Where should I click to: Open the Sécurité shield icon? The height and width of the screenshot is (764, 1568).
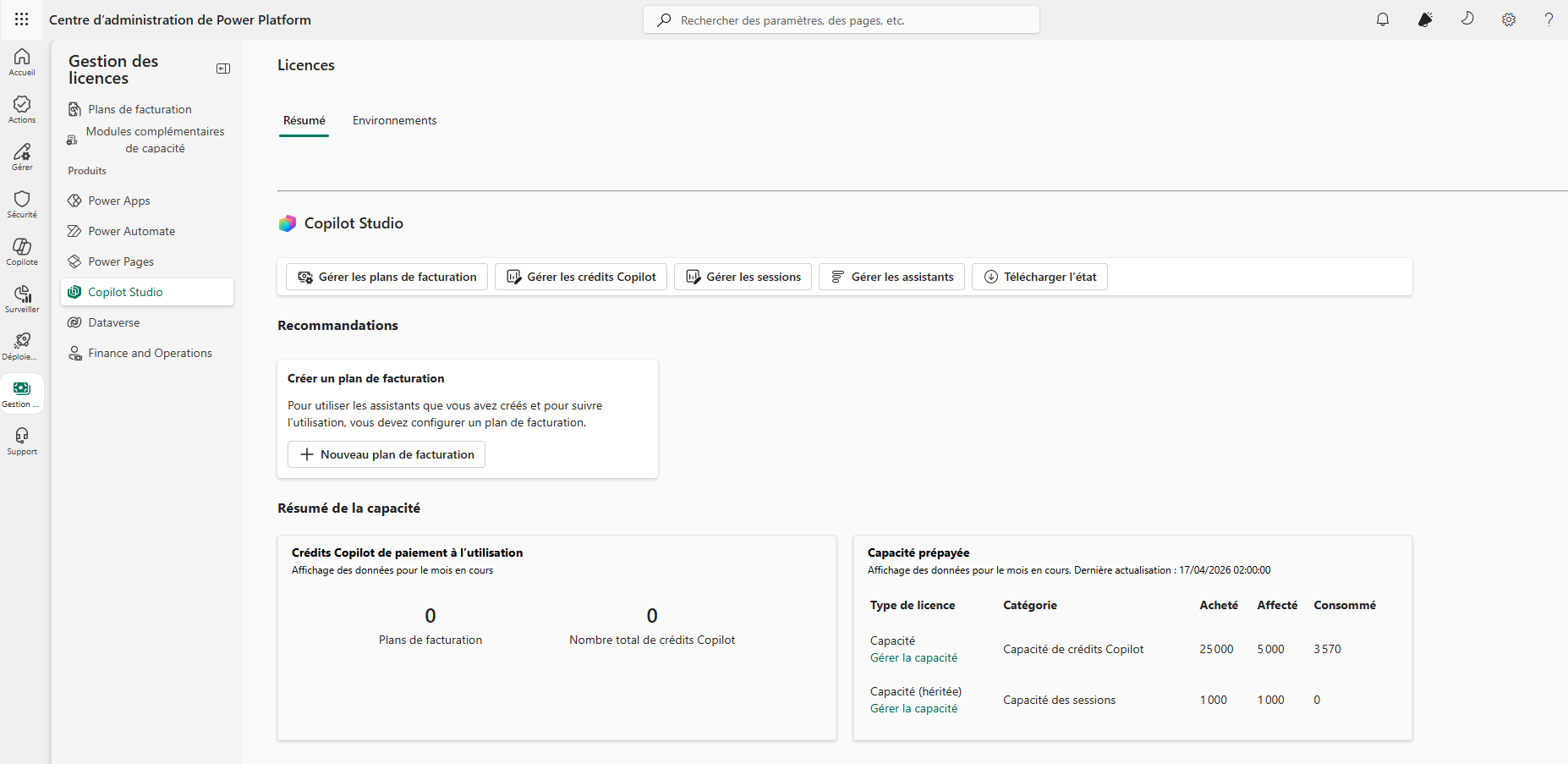22,204
